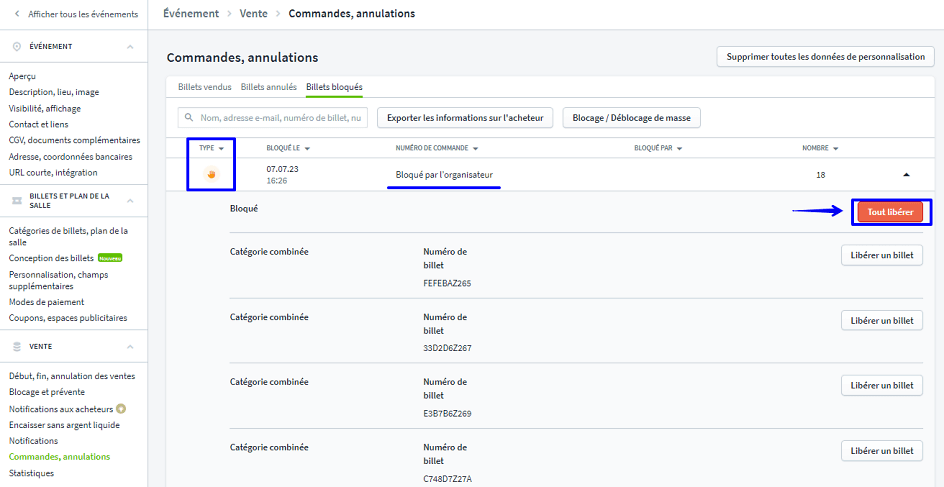Open Statistiques in the sidebar
The image size is (944, 487).
click(x=31, y=473)
